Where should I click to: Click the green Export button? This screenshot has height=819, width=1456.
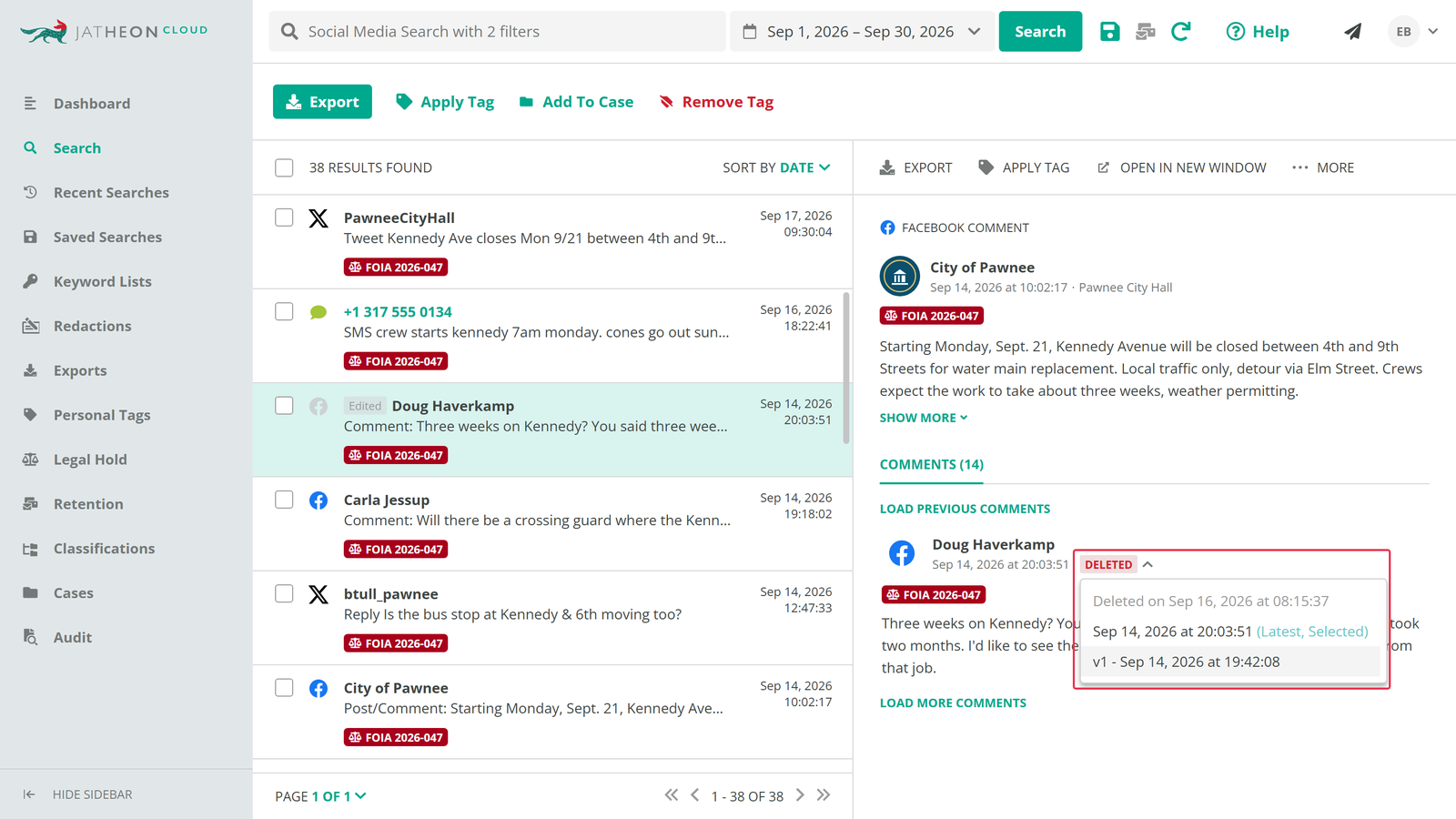click(x=322, y=102)
